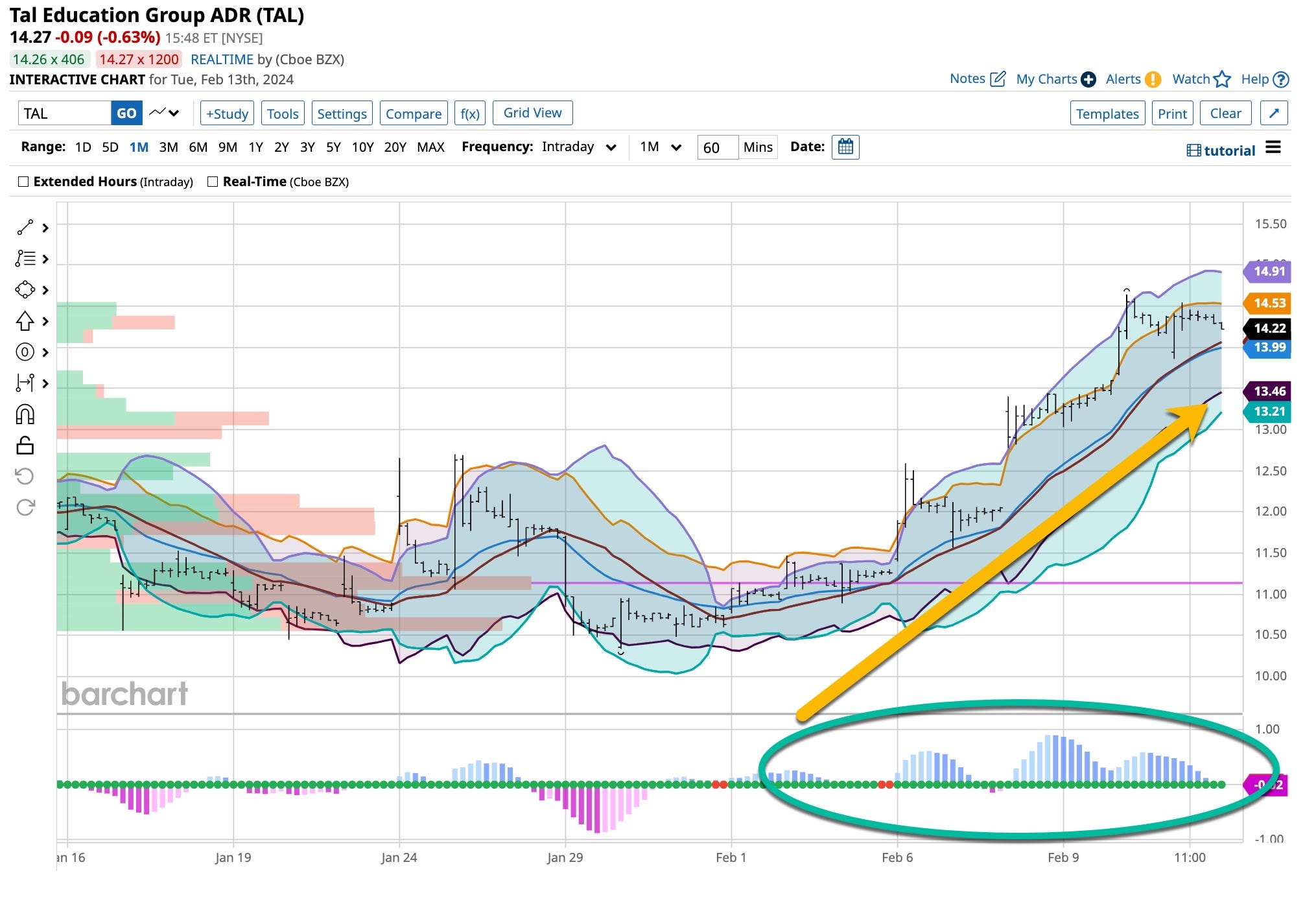Click the purple 14.91 price label

[x=1267, y=271]
